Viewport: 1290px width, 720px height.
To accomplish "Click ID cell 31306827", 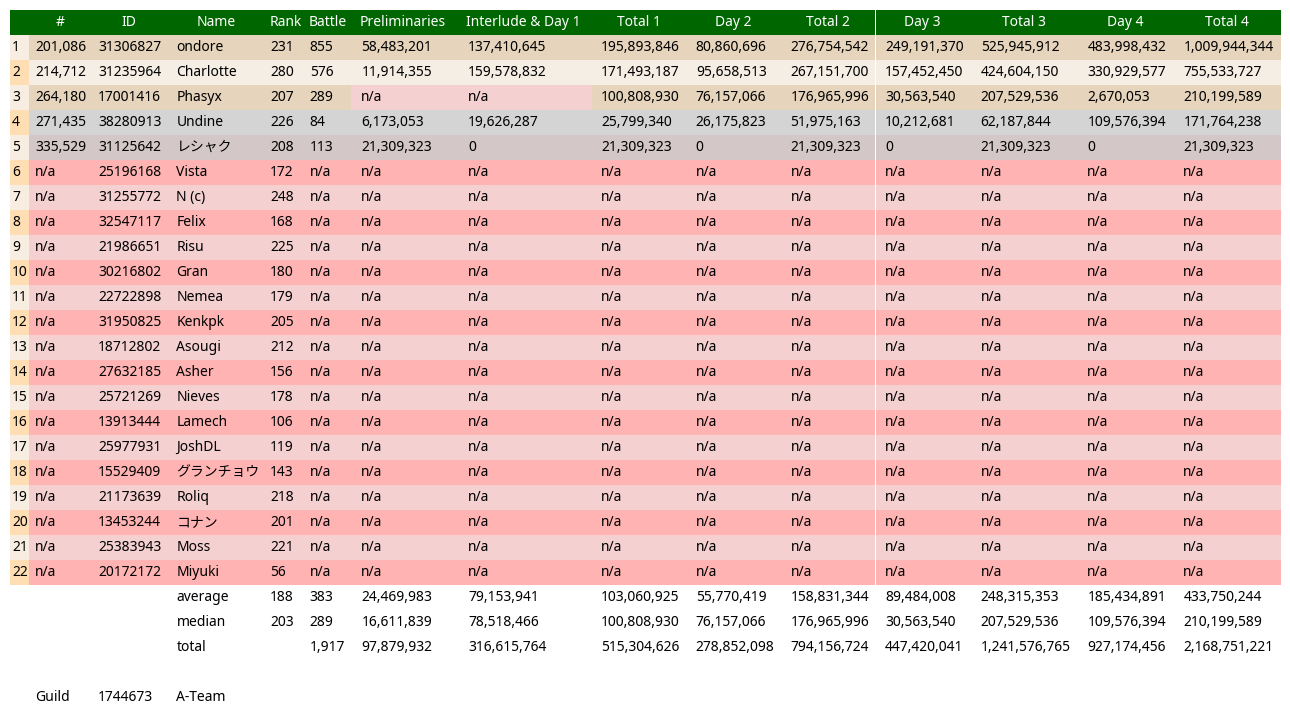I will click(130, 46).
